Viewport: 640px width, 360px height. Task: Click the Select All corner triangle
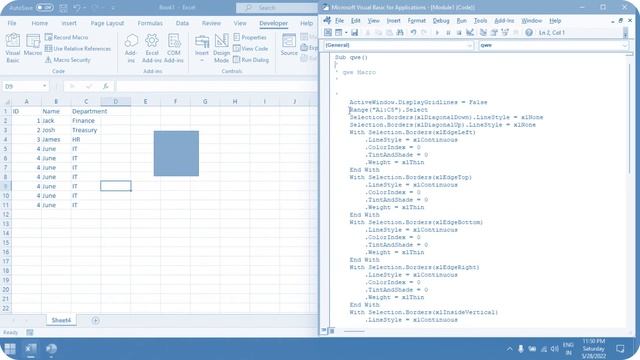coord(6,102)
